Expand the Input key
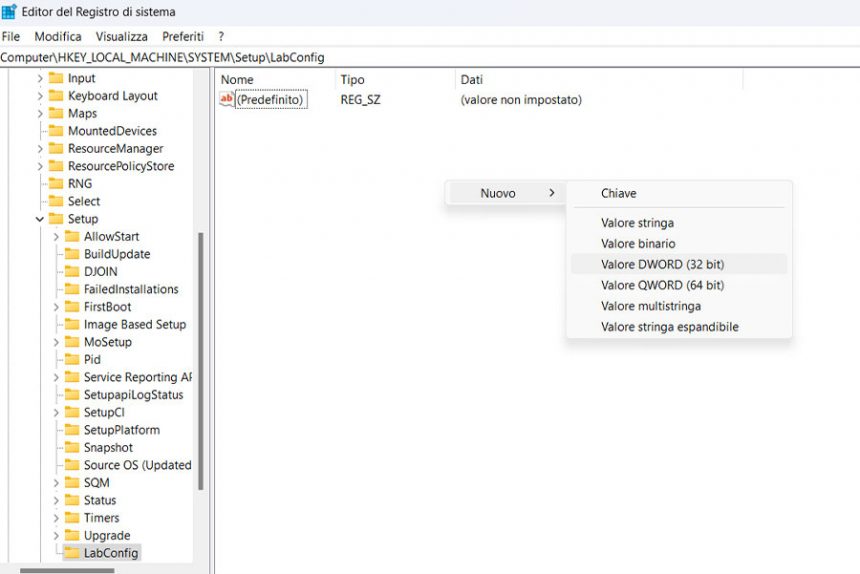 40,78
